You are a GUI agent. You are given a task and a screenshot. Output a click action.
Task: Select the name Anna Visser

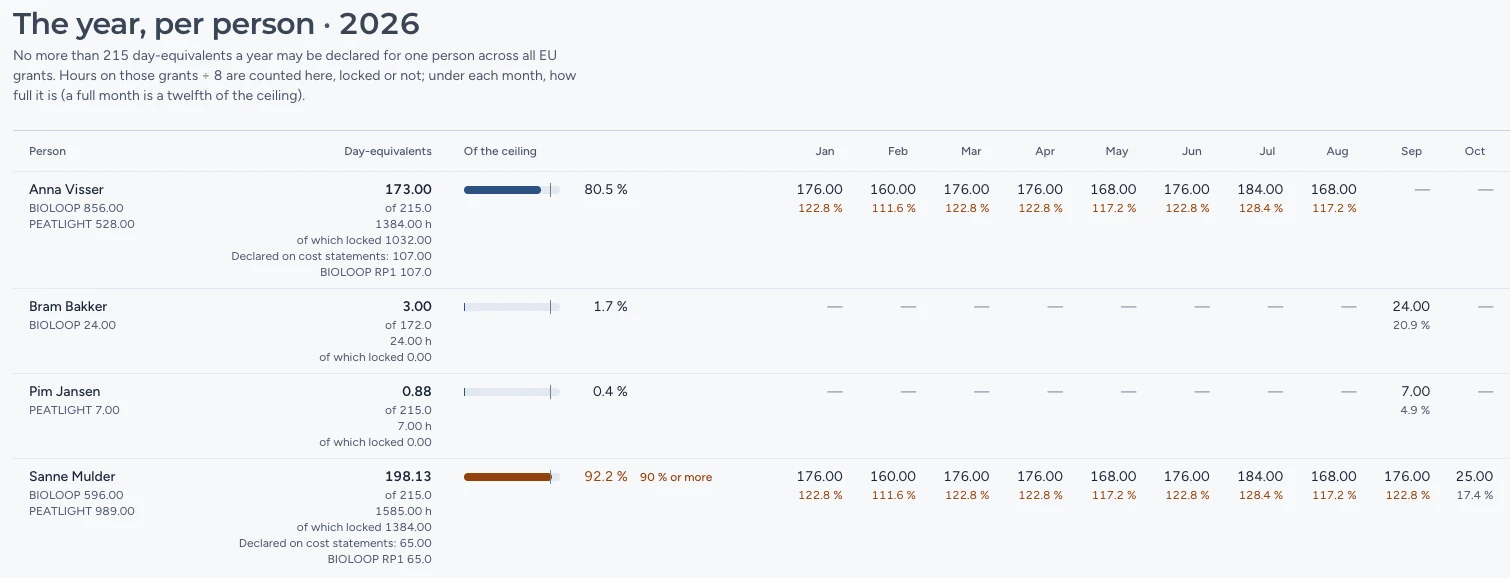66,189
